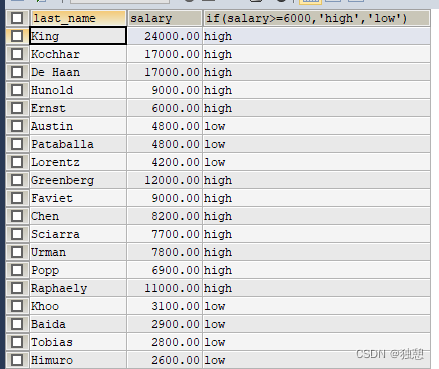439x369 pixels.
Task: Click the Chen name cell
Action: [78, 216]
